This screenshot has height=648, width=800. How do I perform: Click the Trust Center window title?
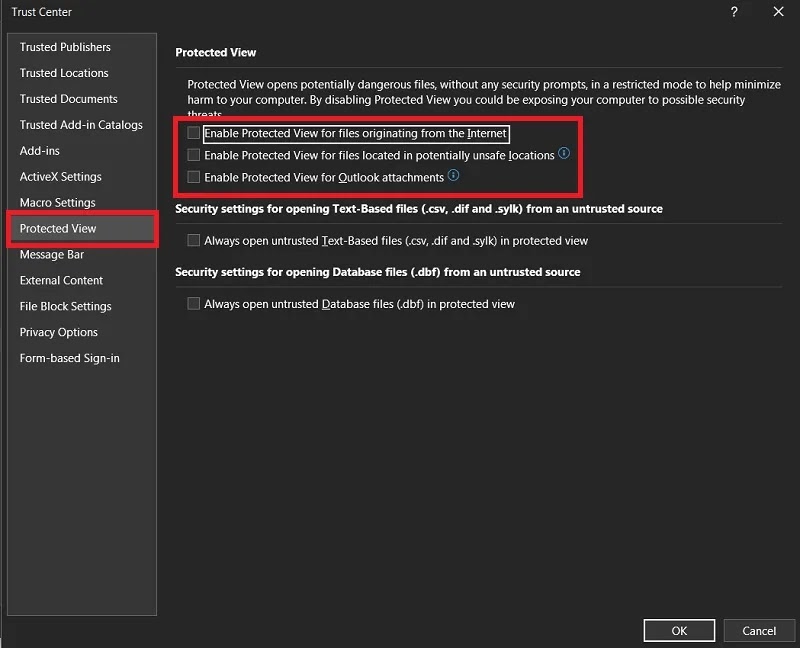[x=41, y=12]
